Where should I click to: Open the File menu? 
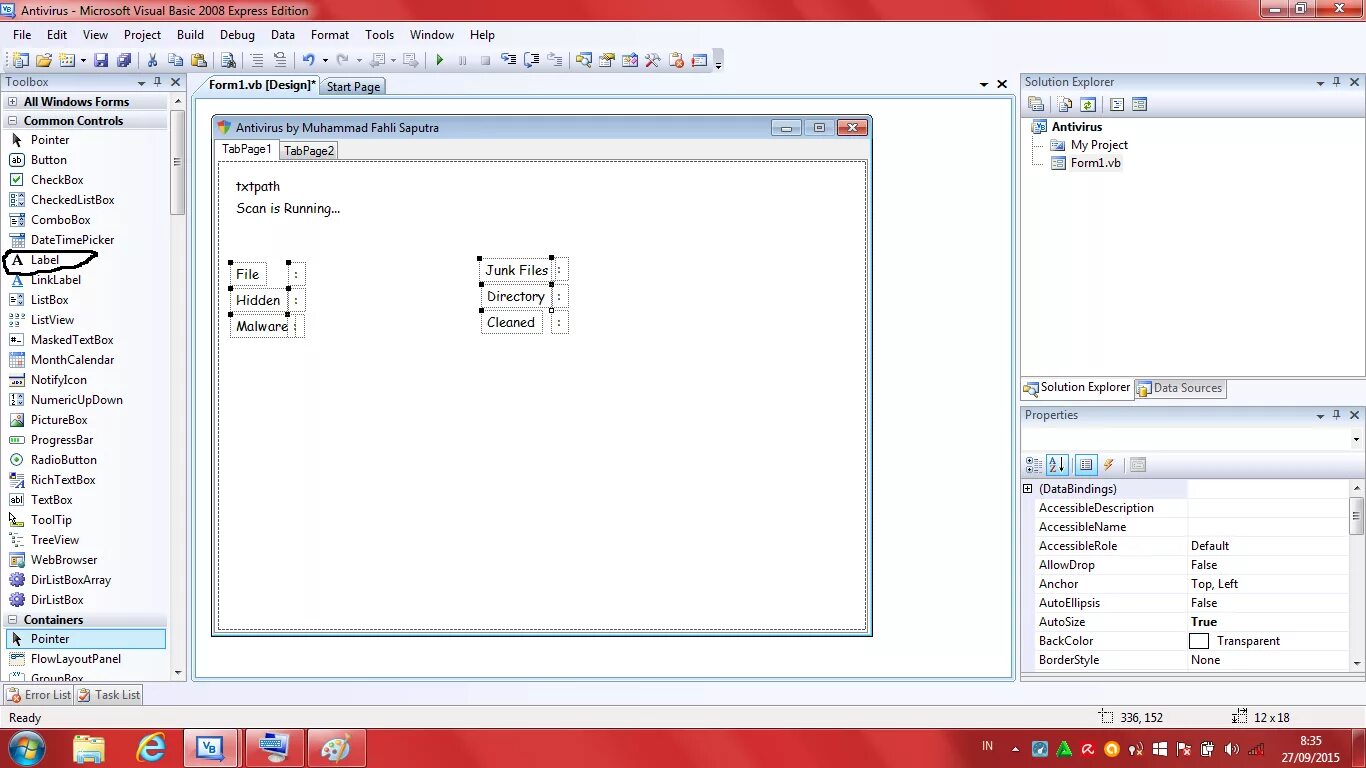[22, 34]
